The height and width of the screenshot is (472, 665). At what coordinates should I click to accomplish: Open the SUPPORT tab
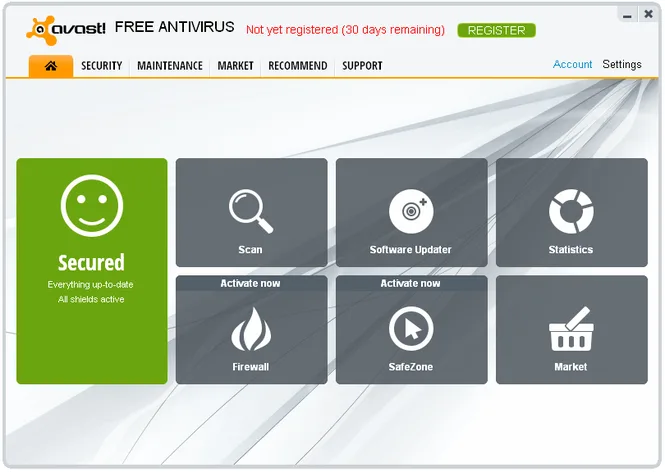362,66
